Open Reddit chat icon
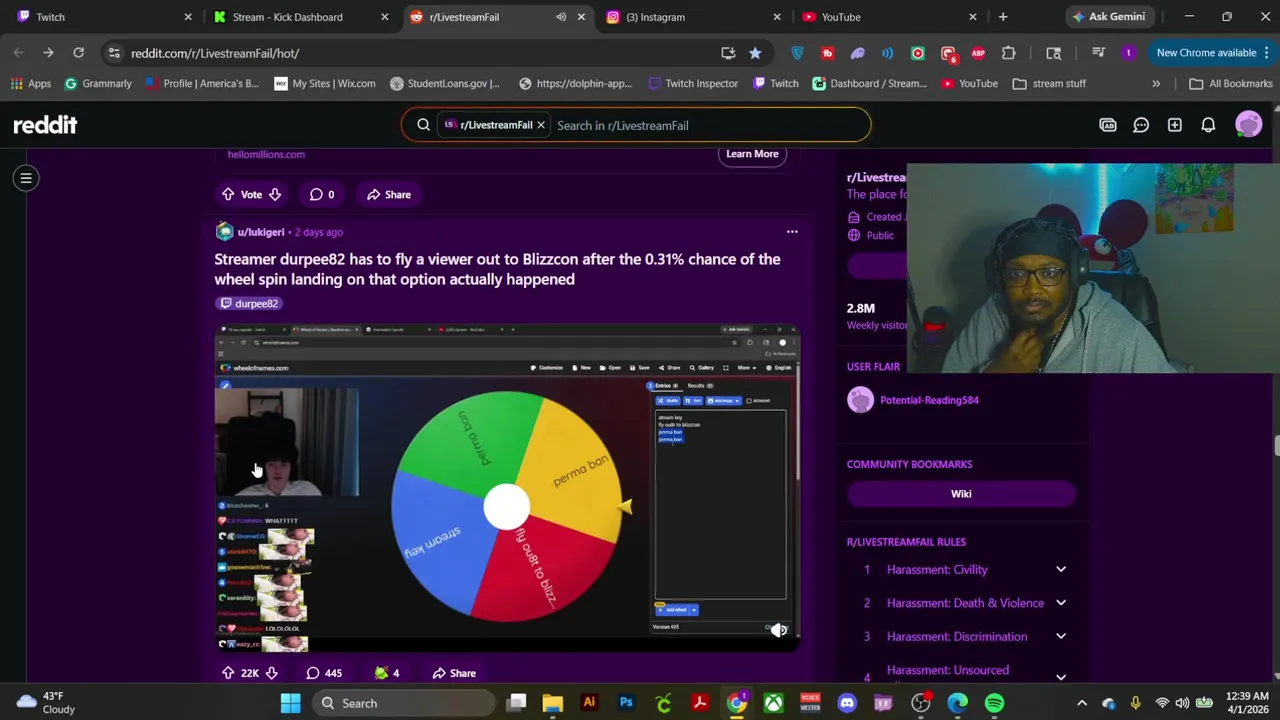1280x720 pixels. (x=1141, y=125)
